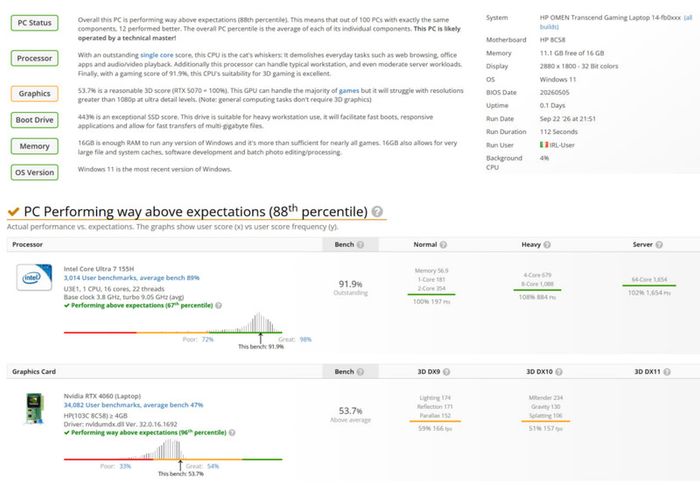
Task: Click the 59% 166 fps DX9 result
Action: click(435, 428)
